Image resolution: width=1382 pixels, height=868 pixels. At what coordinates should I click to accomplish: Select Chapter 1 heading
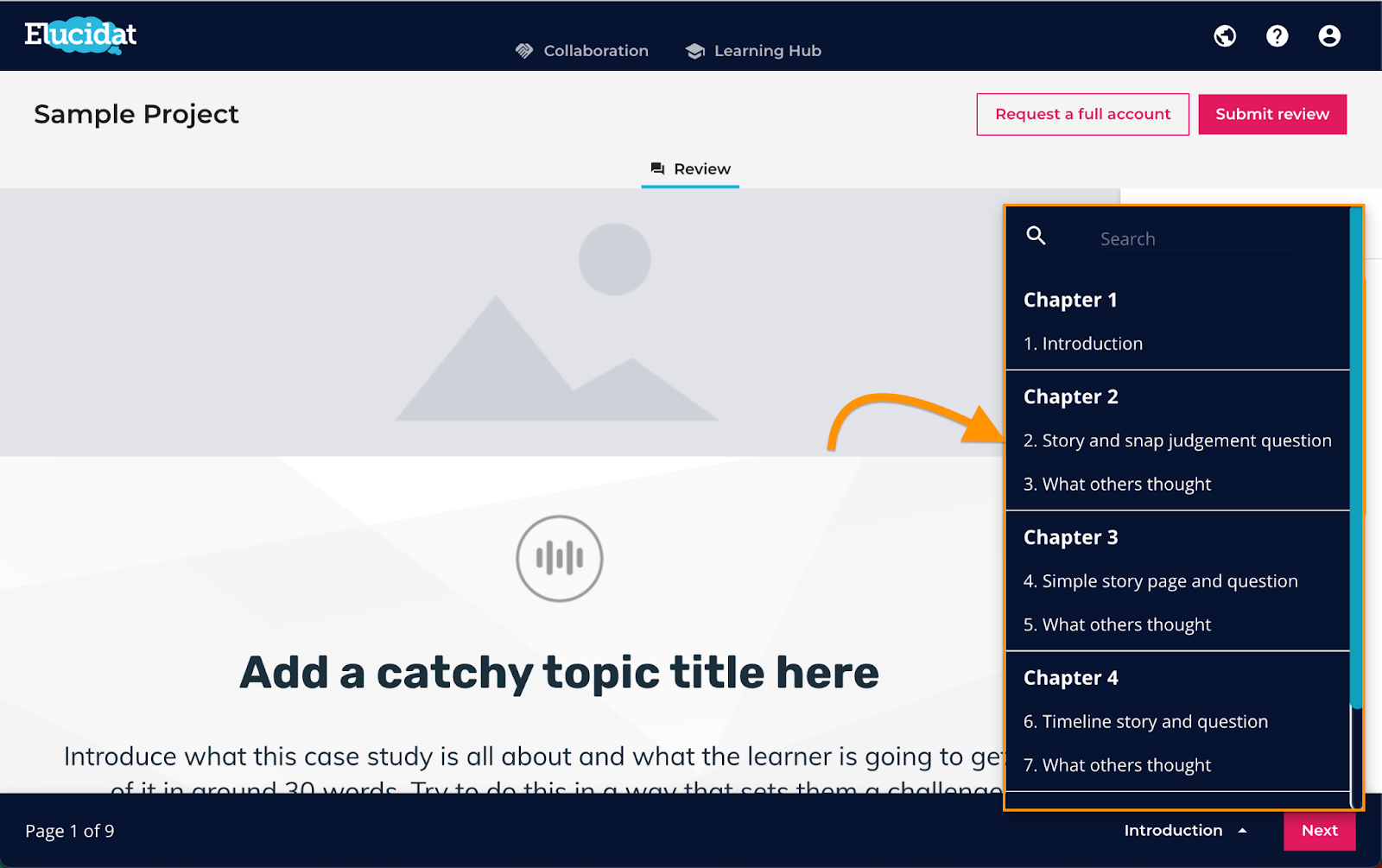(1070, 301)
